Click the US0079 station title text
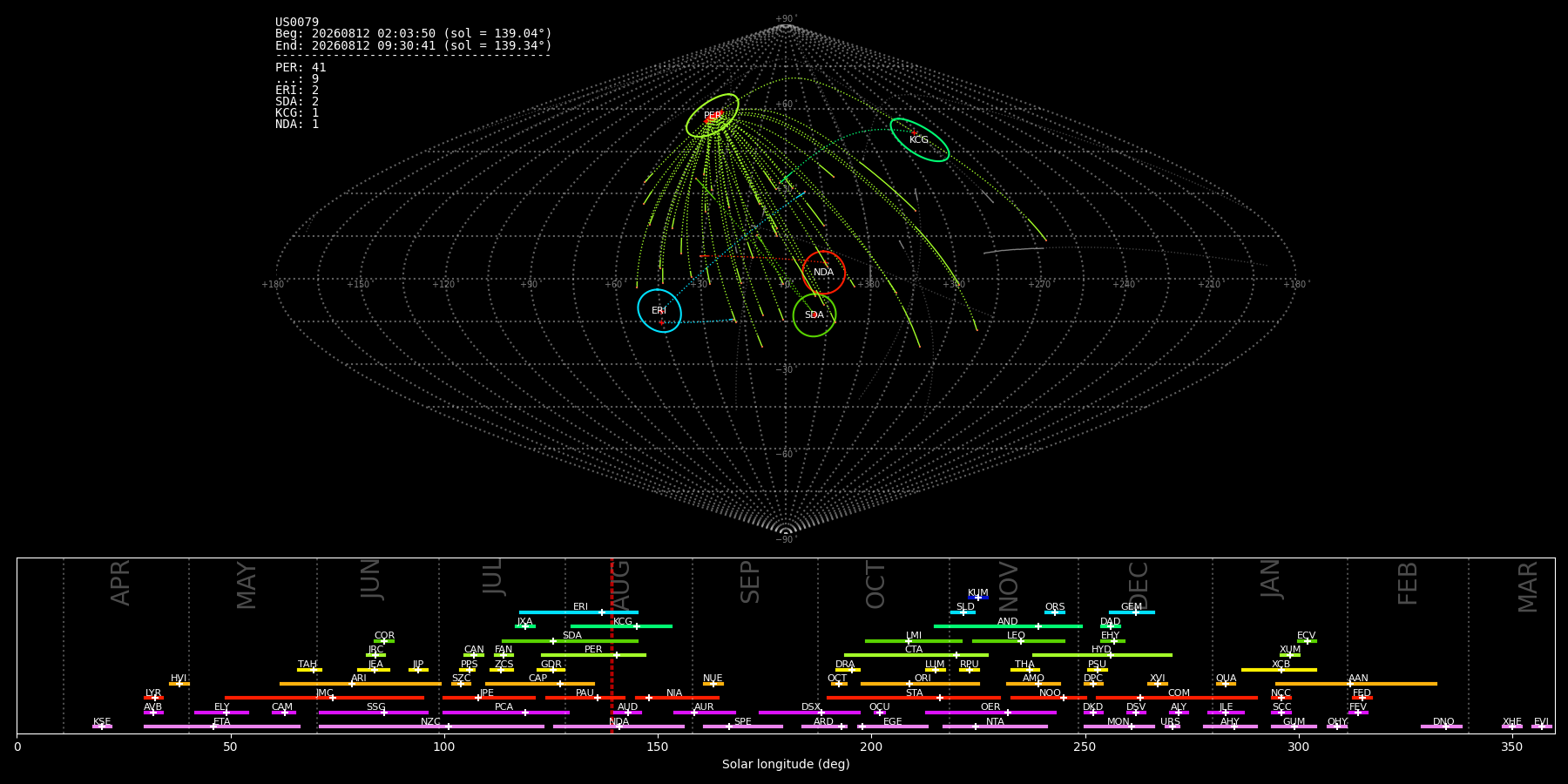The width and height of the screenshot is (1568, 784). click(297, 23)
